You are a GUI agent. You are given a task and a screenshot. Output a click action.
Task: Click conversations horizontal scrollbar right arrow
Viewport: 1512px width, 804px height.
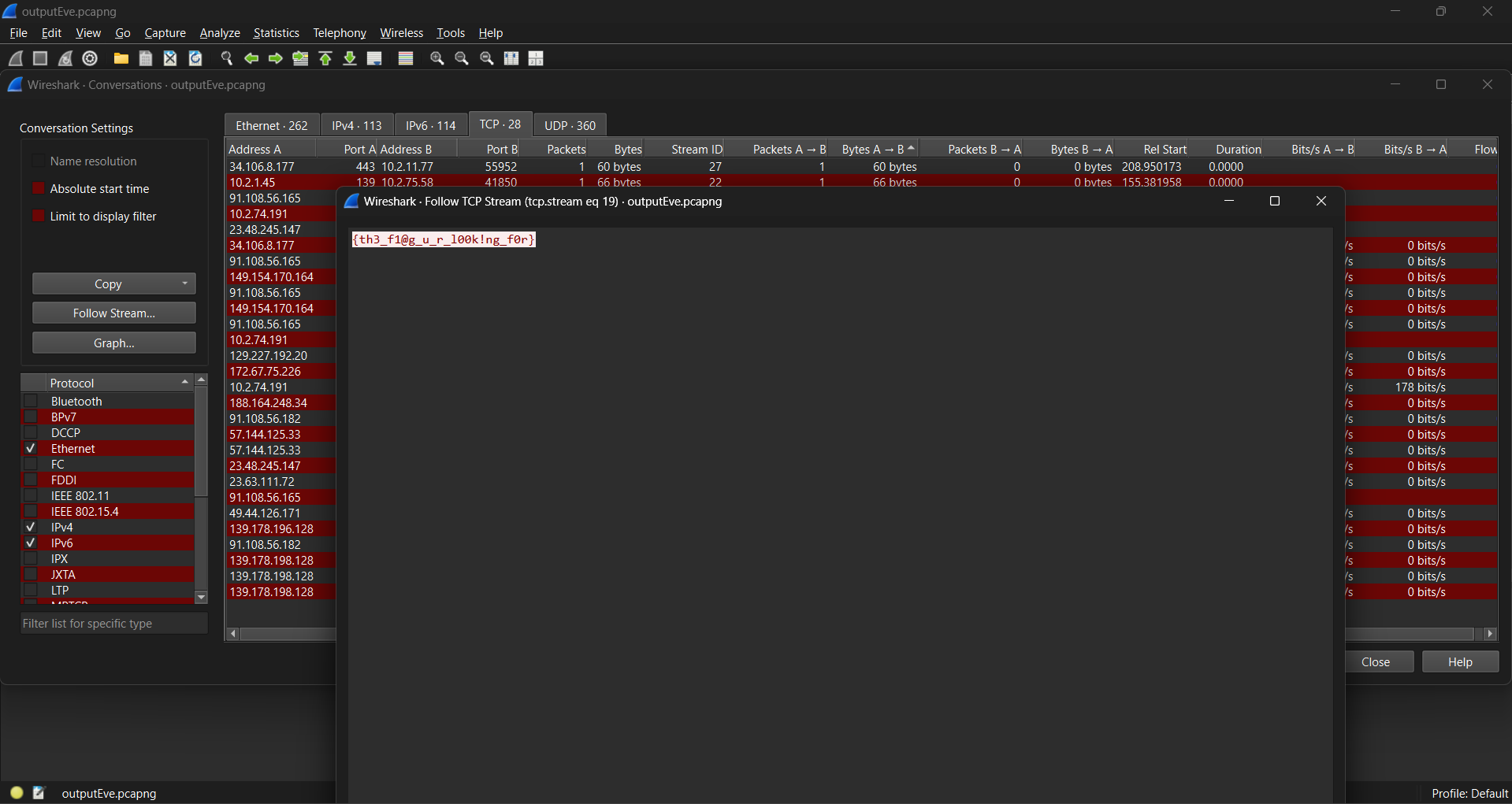1490,634
